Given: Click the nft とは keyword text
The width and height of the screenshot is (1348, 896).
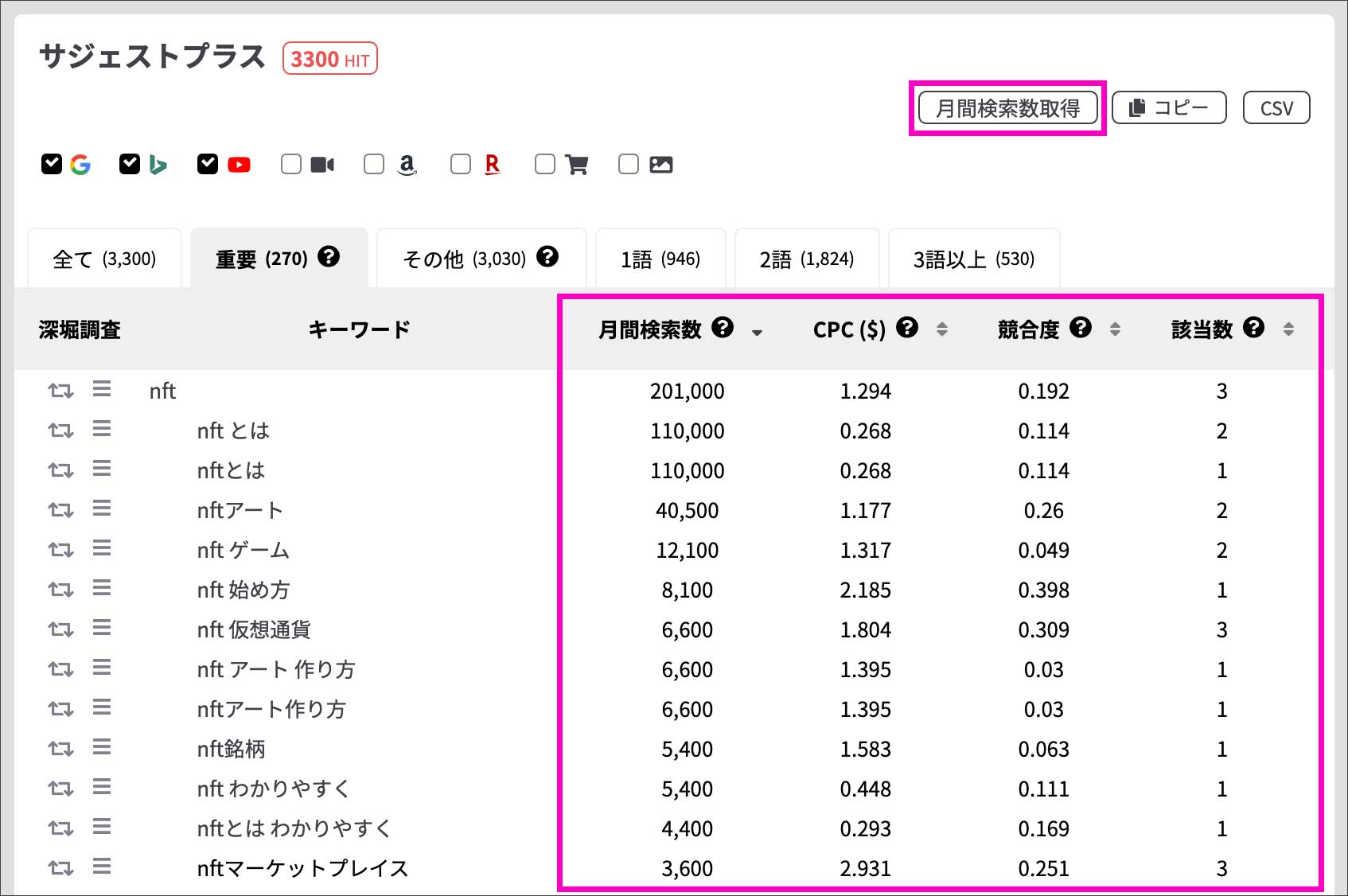Looking at the screenshot, I should (233, 430).
